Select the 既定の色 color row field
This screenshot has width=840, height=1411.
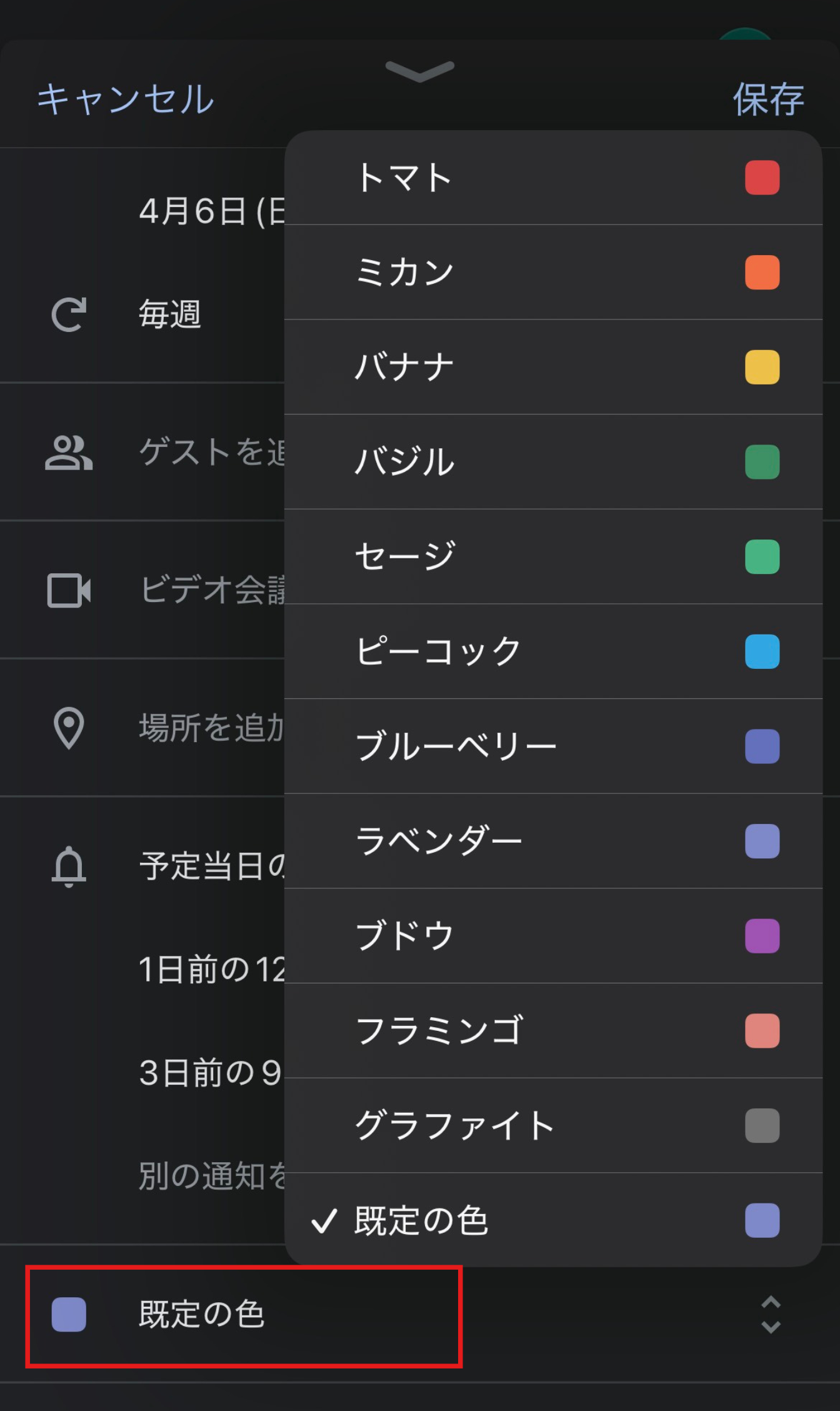(244, 1315)
